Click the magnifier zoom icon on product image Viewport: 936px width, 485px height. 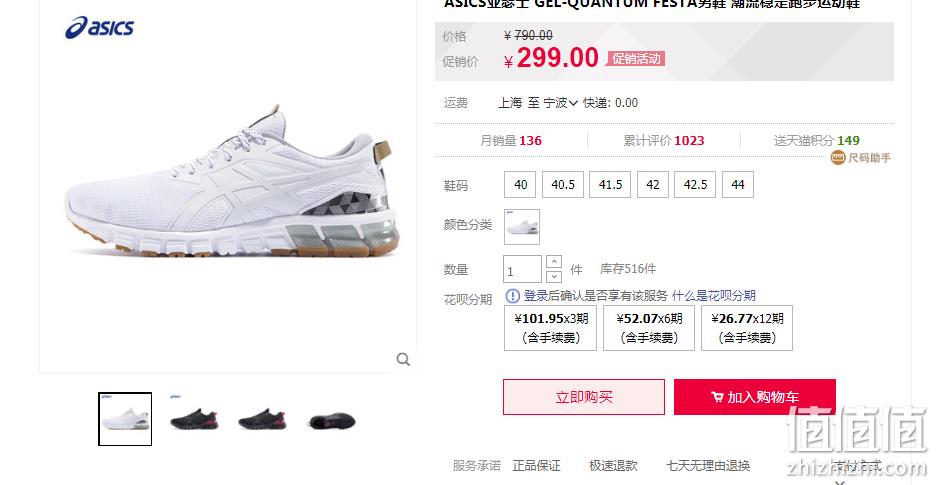point(404,359)
